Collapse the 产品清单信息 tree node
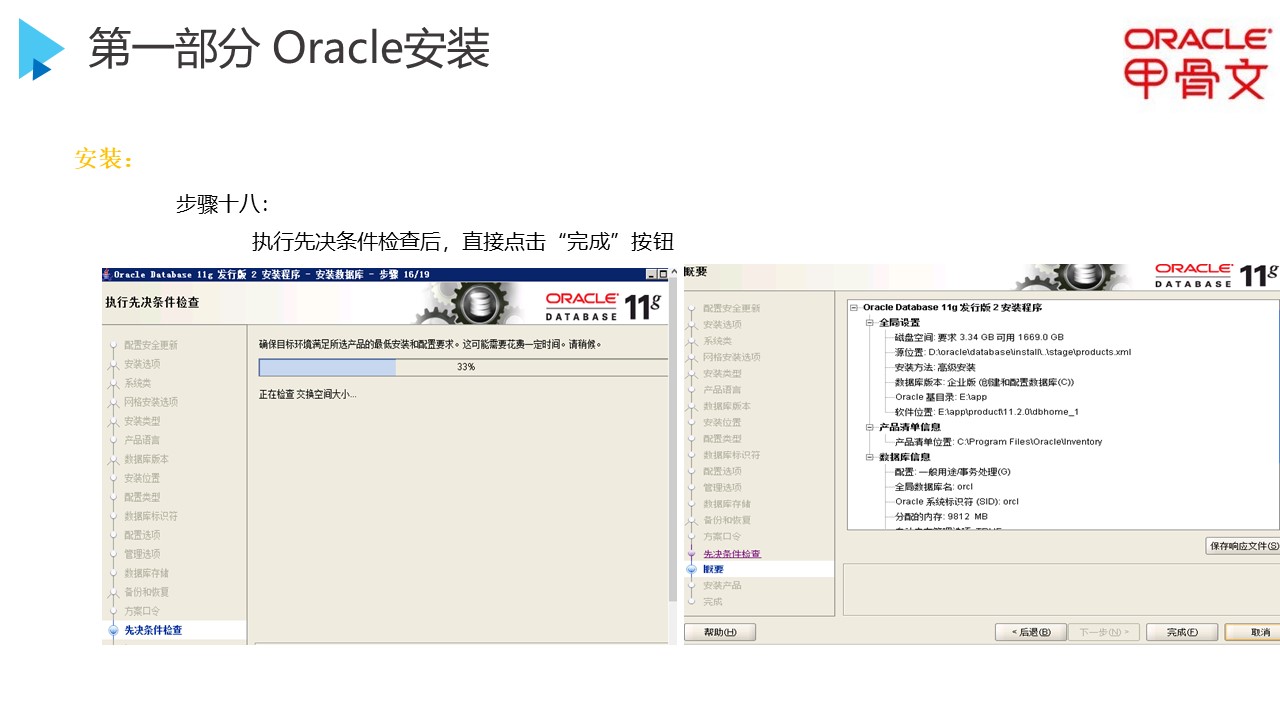The height and width of the screenshot is (720, 1280). click(x=869, y=427)
